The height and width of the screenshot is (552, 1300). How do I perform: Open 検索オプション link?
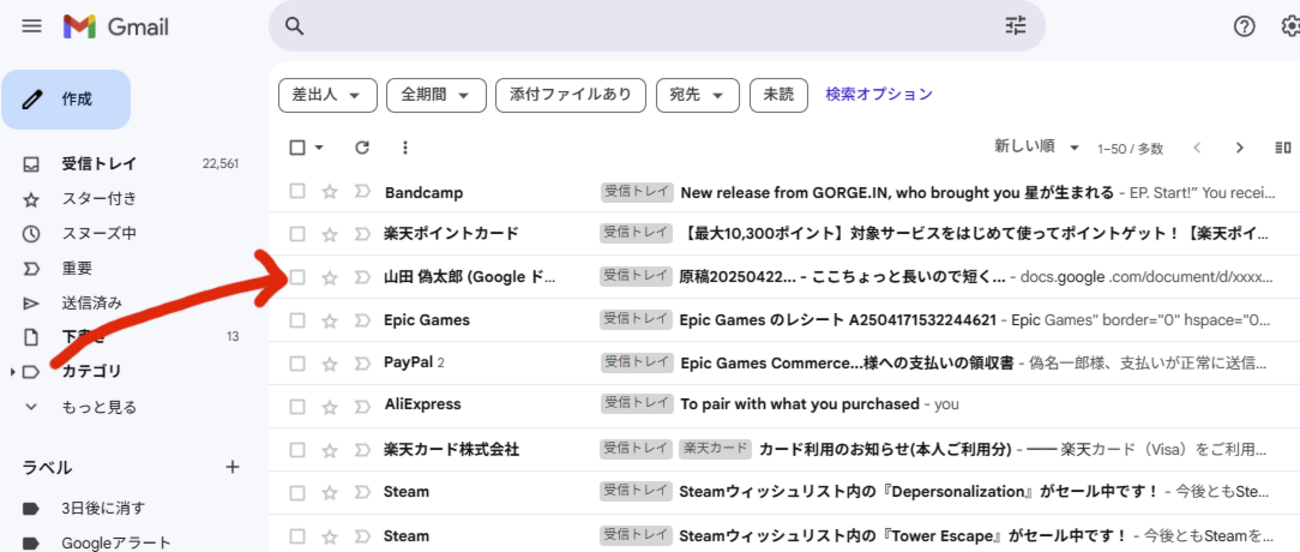tap(879, 94)
